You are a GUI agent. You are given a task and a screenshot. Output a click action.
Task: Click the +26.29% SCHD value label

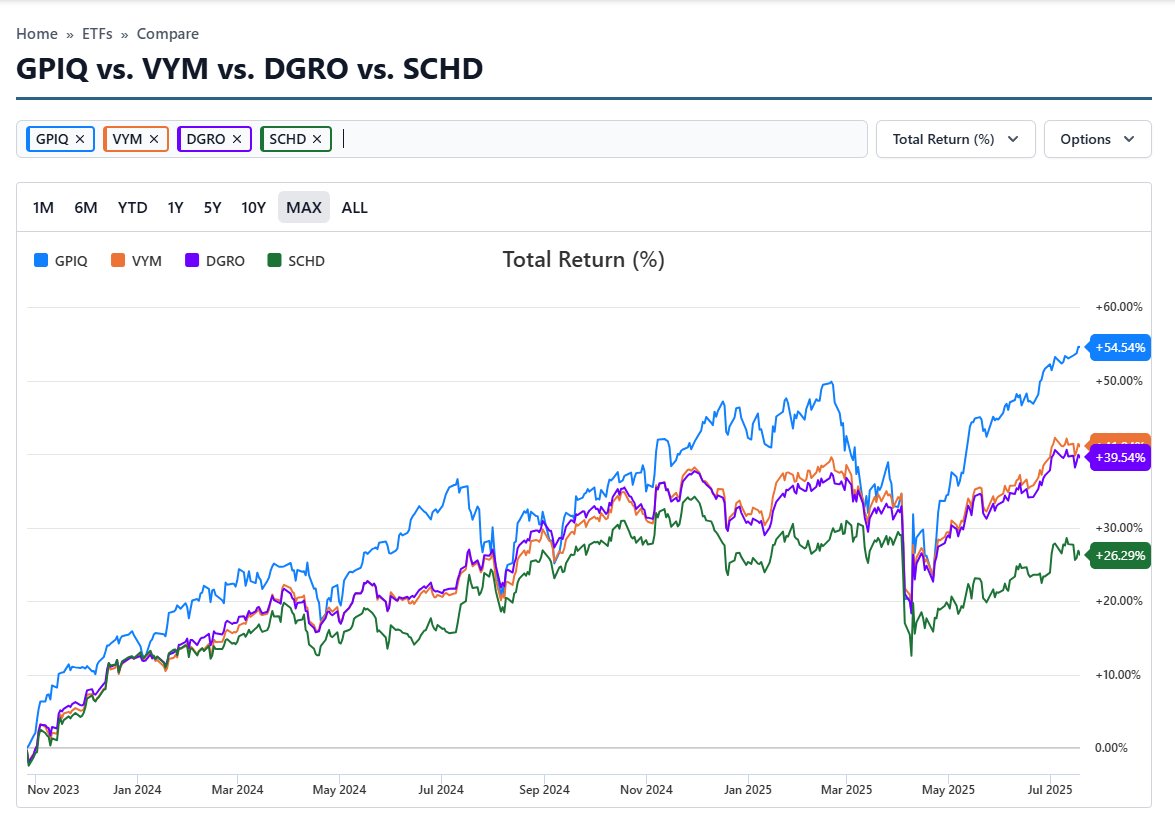point(1120,556)
